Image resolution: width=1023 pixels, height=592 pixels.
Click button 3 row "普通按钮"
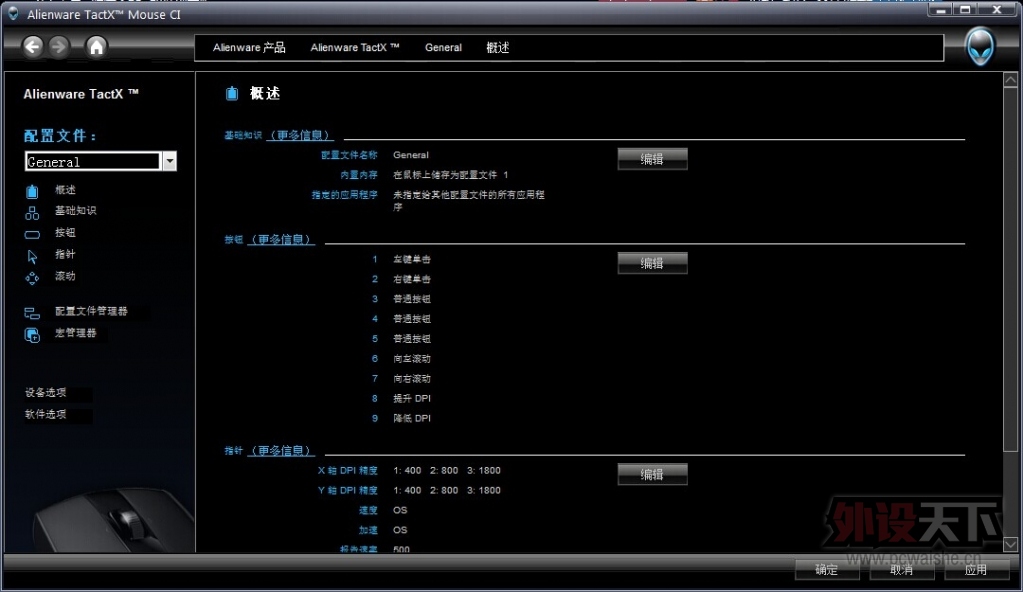[412, 299]
